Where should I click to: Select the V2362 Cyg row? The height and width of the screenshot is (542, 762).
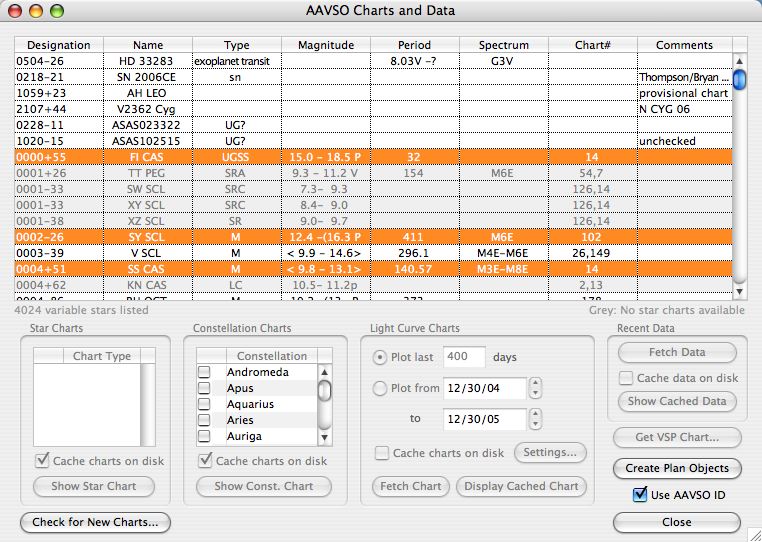tap(373, 109)
